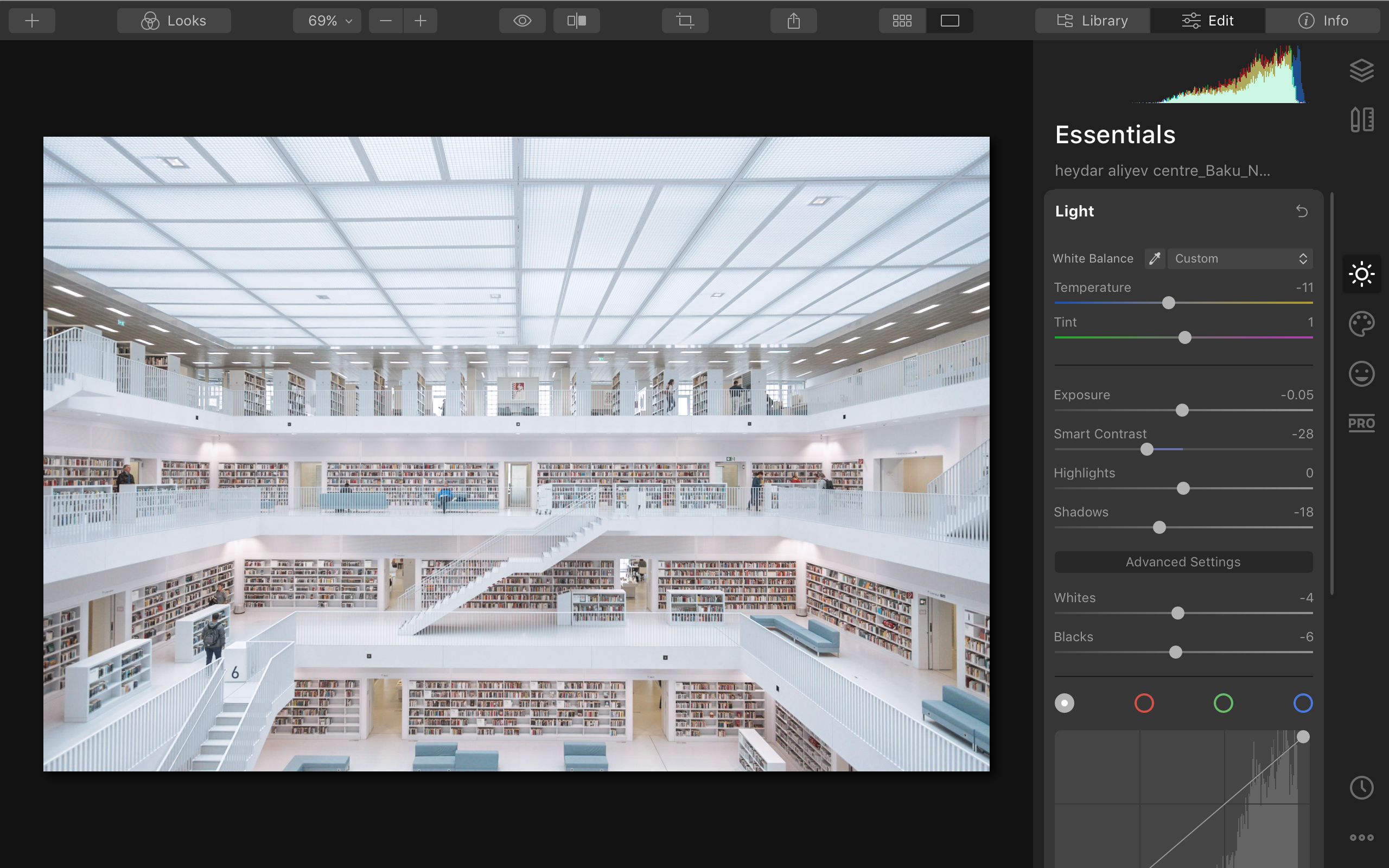This screenshot has height=868, width=1389.
Task: Select the blue curve channel
Action: [1302, 703]
